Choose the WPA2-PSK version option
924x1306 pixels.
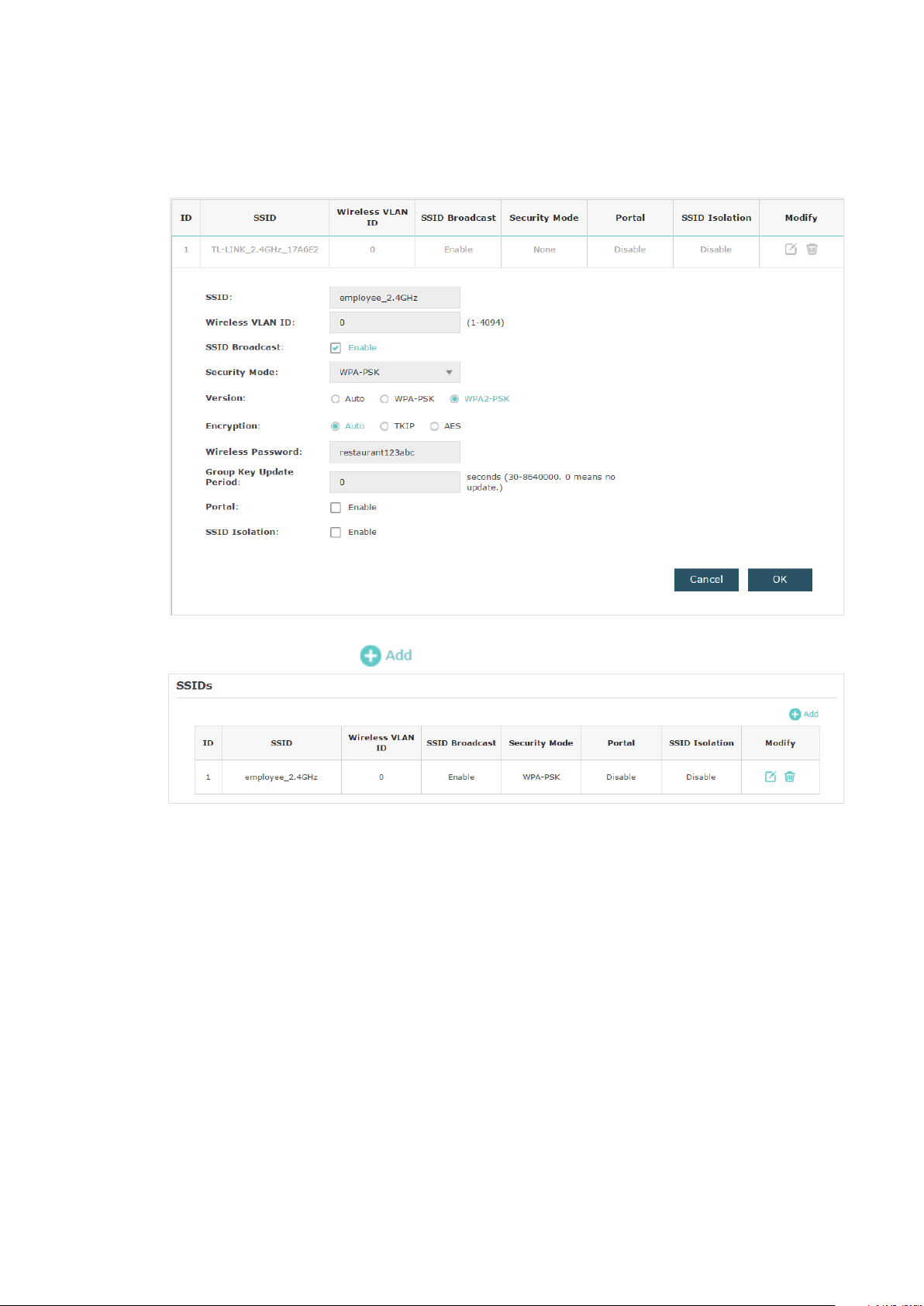454,399
